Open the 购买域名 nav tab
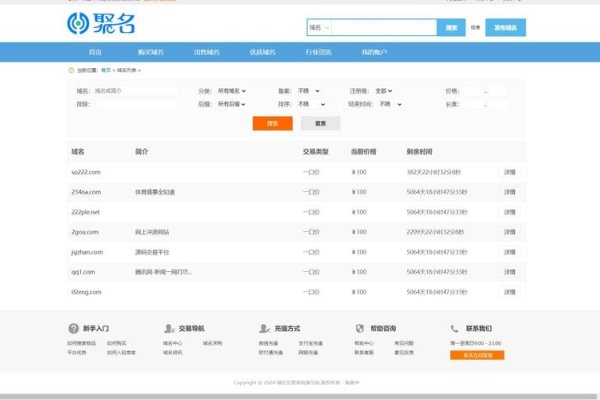The image size is (600, 400). pyautogui.click(x=151, y=52)
